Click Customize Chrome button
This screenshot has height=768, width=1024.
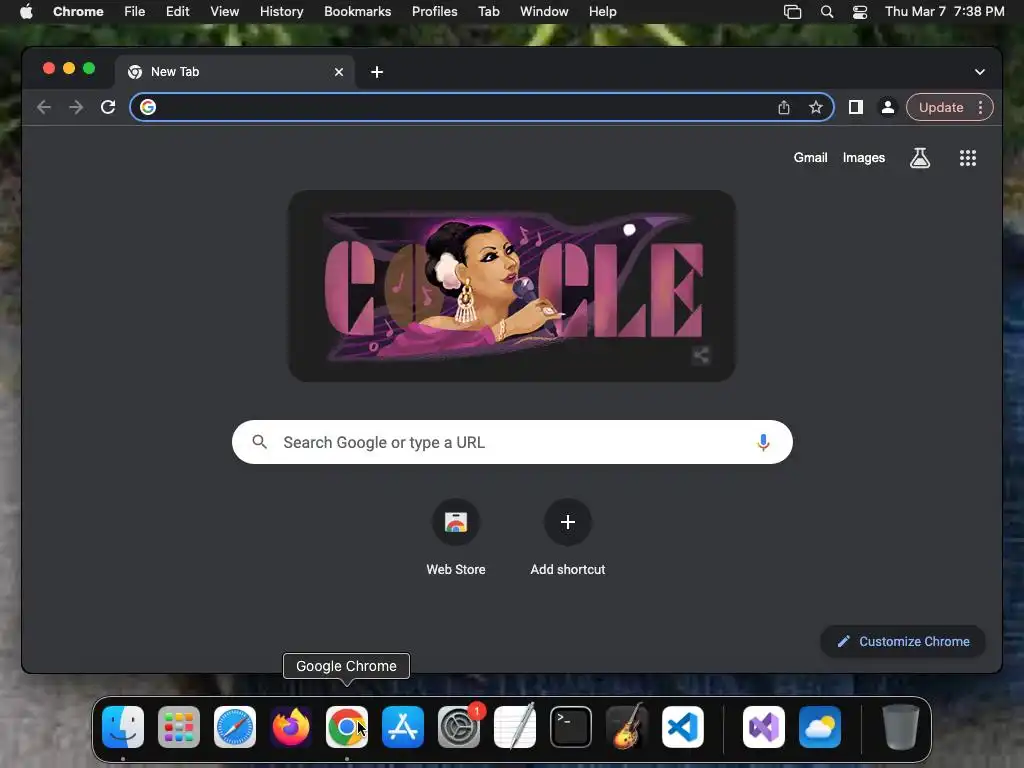[903, 641]
